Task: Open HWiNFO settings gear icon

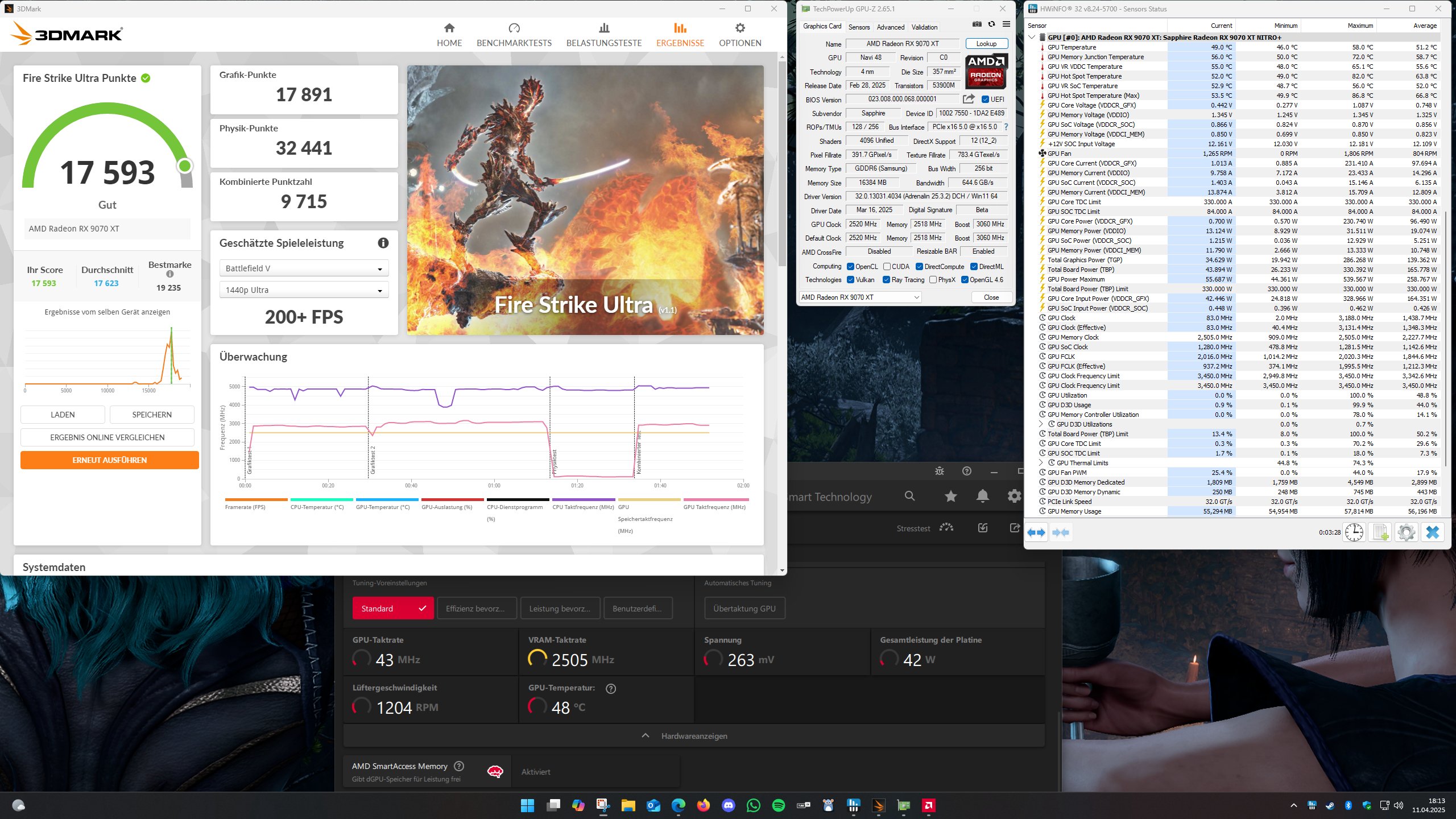Action: pyautogui.click(x=1406, y=532)
